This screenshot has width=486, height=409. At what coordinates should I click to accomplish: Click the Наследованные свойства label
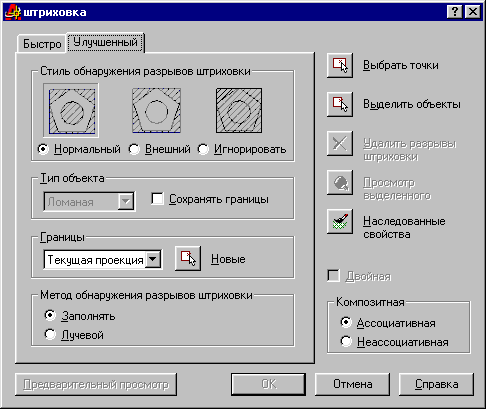pos(404,228)
